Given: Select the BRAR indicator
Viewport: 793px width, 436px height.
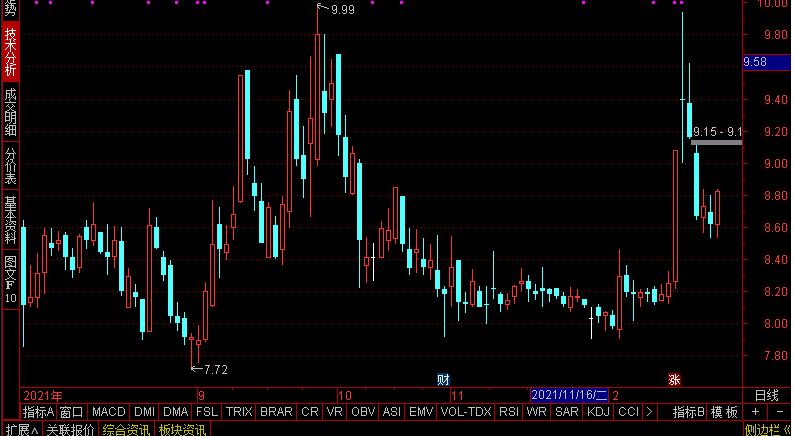Looking at the screenshot, I should coord(276,412).
